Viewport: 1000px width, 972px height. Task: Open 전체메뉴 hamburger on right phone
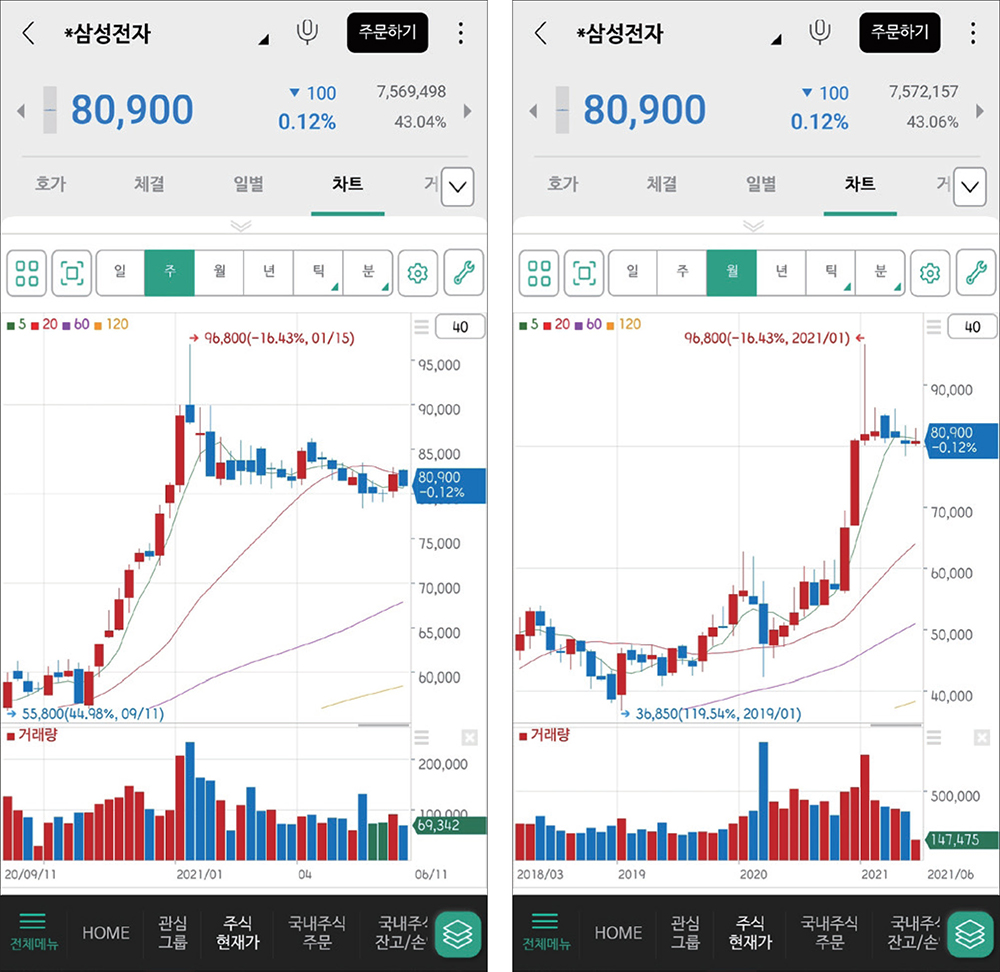(x=545, y=932)
